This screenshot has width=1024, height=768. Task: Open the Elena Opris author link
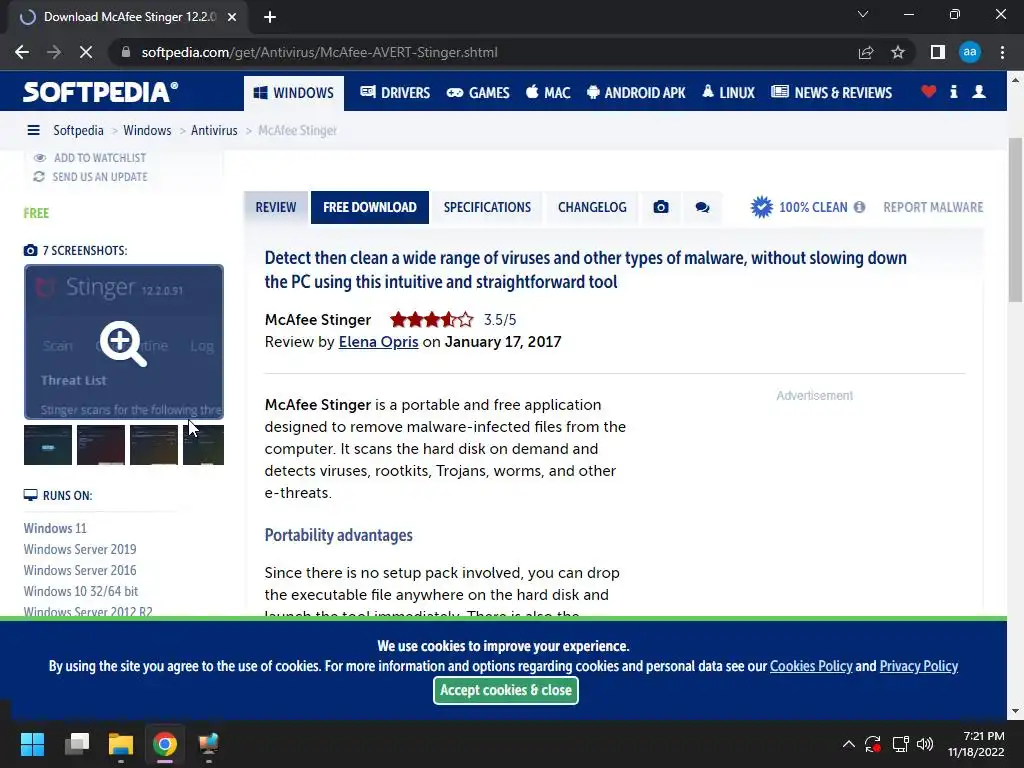pyautogui.click(x=378, y=342)
